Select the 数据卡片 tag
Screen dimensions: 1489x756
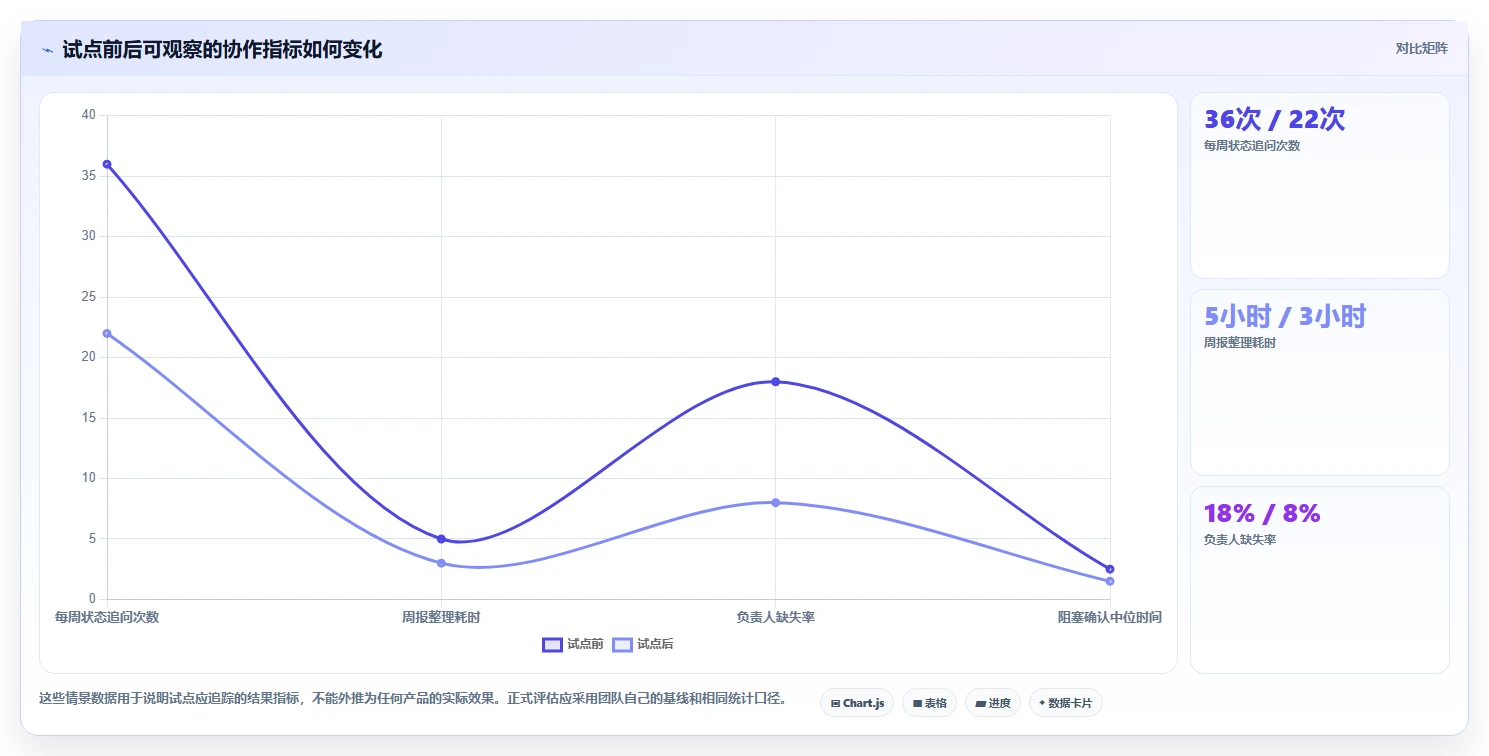tap(1065, 703)
